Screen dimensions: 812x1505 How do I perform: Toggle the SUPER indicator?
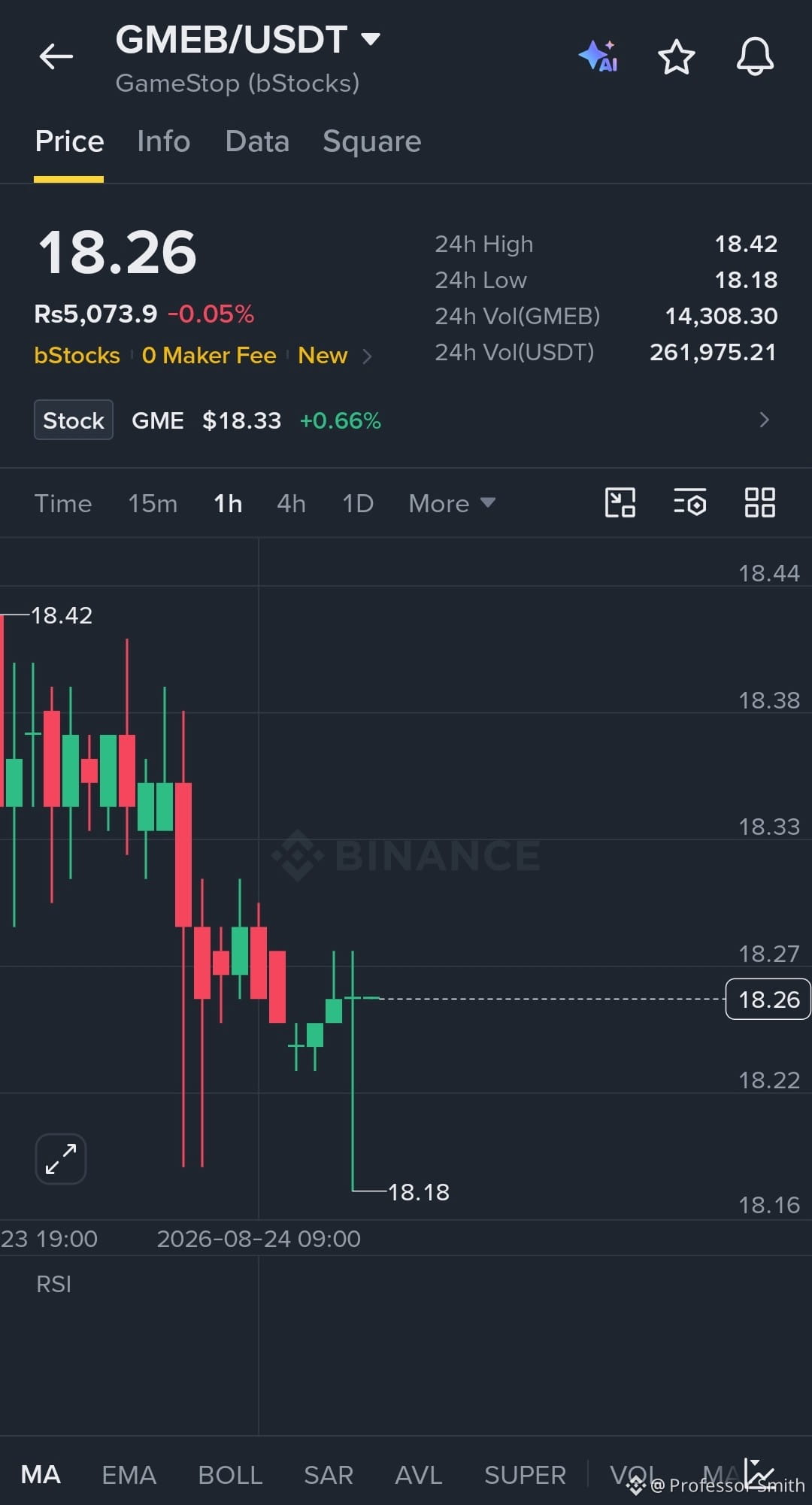click(x=525, y=1474)
